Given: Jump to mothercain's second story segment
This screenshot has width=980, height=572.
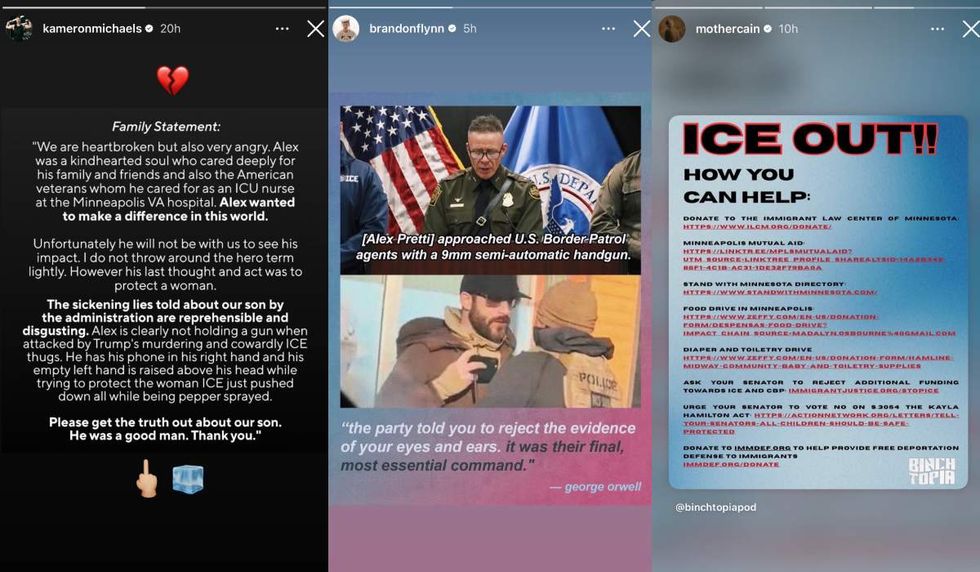Looking at the screenshot, I should point(818,8).
